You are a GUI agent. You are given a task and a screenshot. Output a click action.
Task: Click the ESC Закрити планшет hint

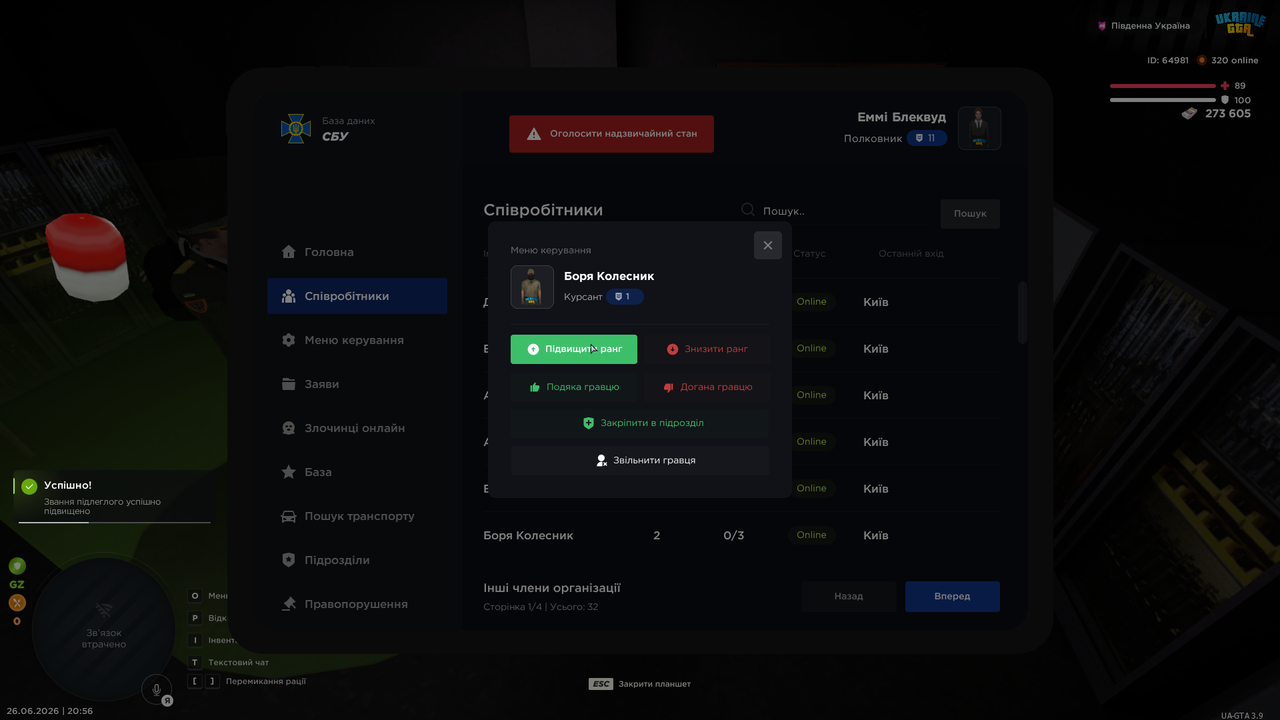pyautogui.click(x=640, y=684)
